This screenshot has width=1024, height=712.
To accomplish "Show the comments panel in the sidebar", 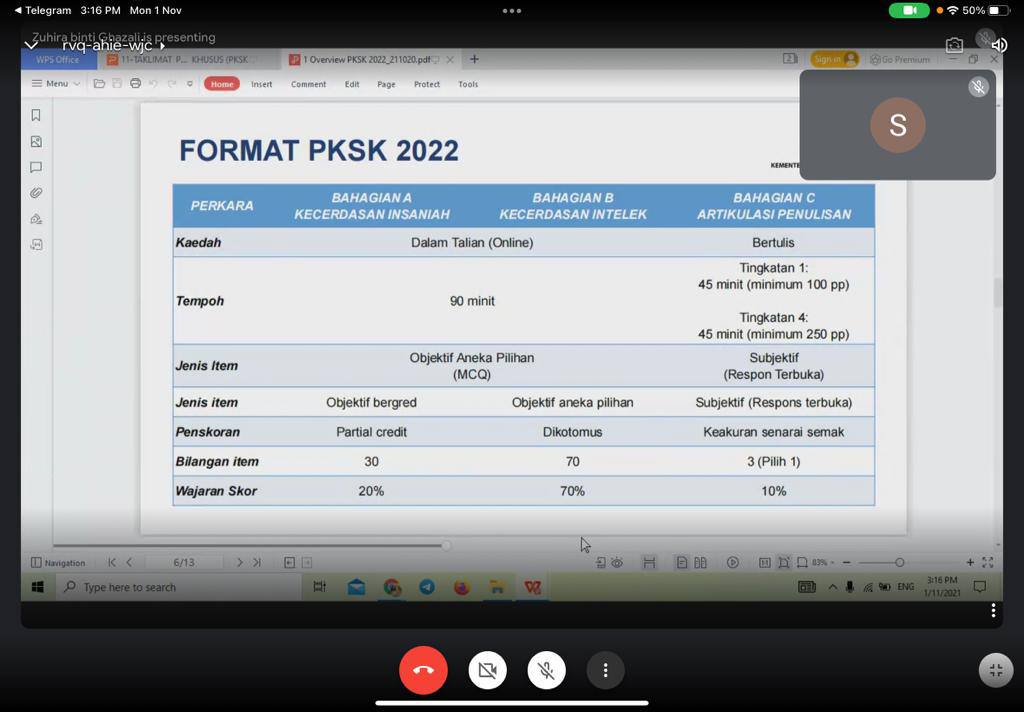I will tap(36, 167).
